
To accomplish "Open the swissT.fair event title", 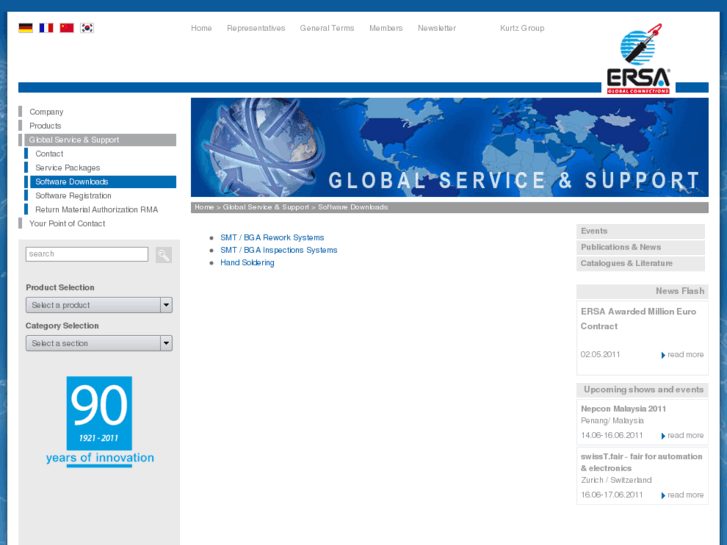I will [x=641, y=462].
